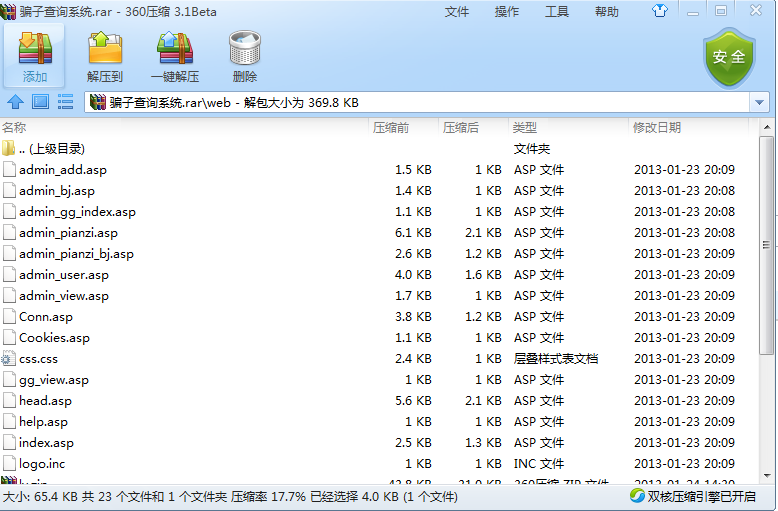Switch to large icon view mode
This screenshot has height=511, width=778.
coord(40,102)
